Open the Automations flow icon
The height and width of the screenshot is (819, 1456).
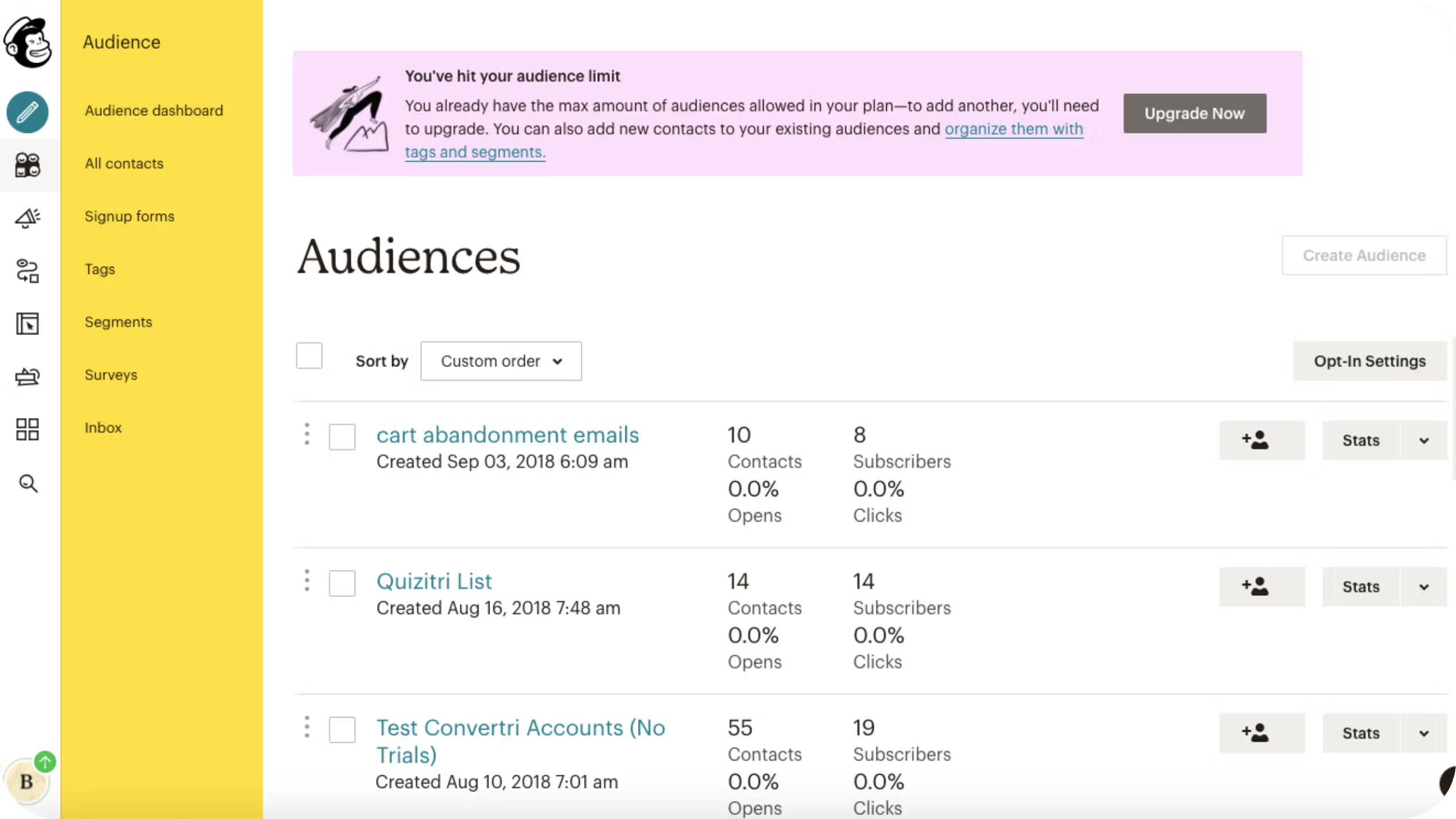click(x=28, y=271)
